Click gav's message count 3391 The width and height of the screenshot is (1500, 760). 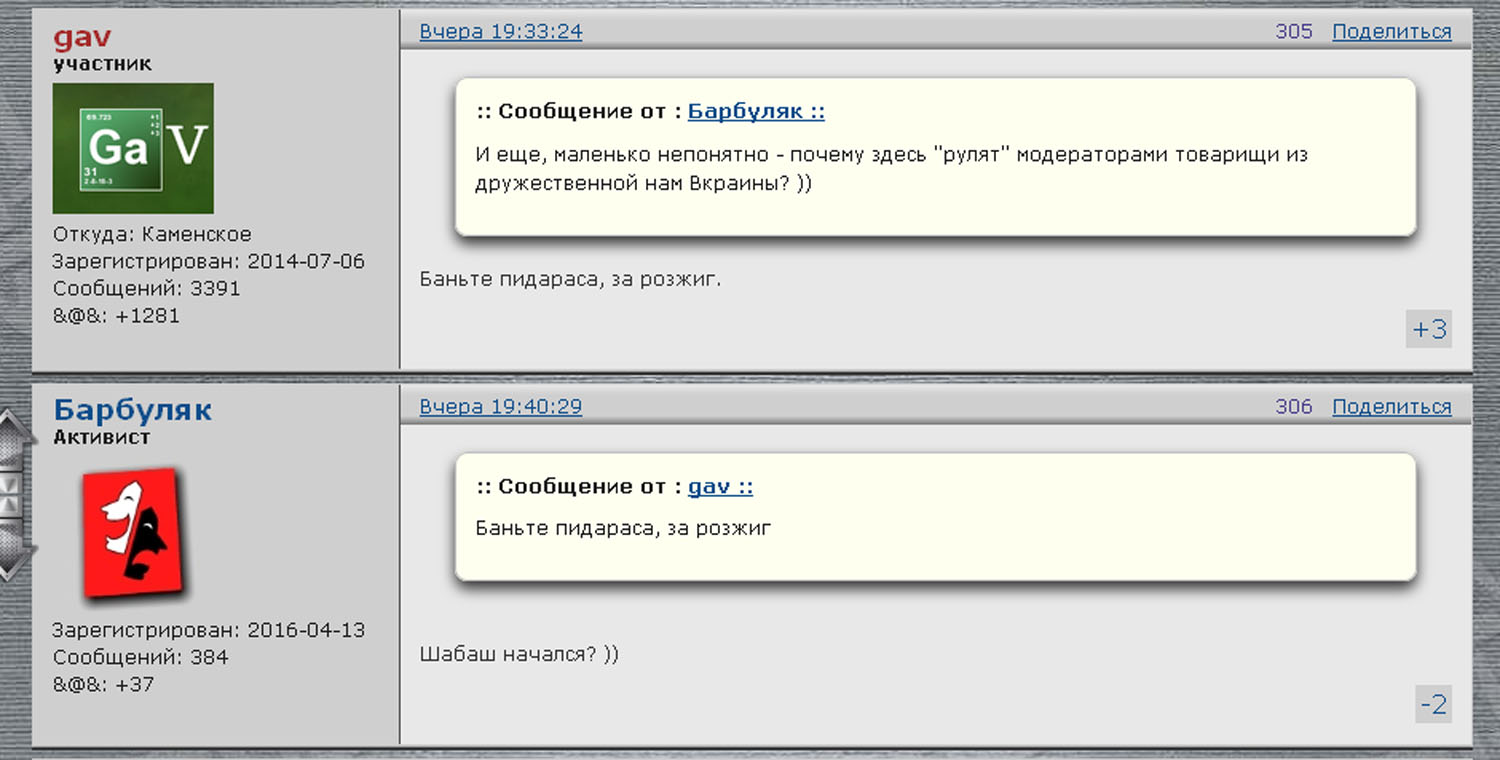[x=214, y=289]
